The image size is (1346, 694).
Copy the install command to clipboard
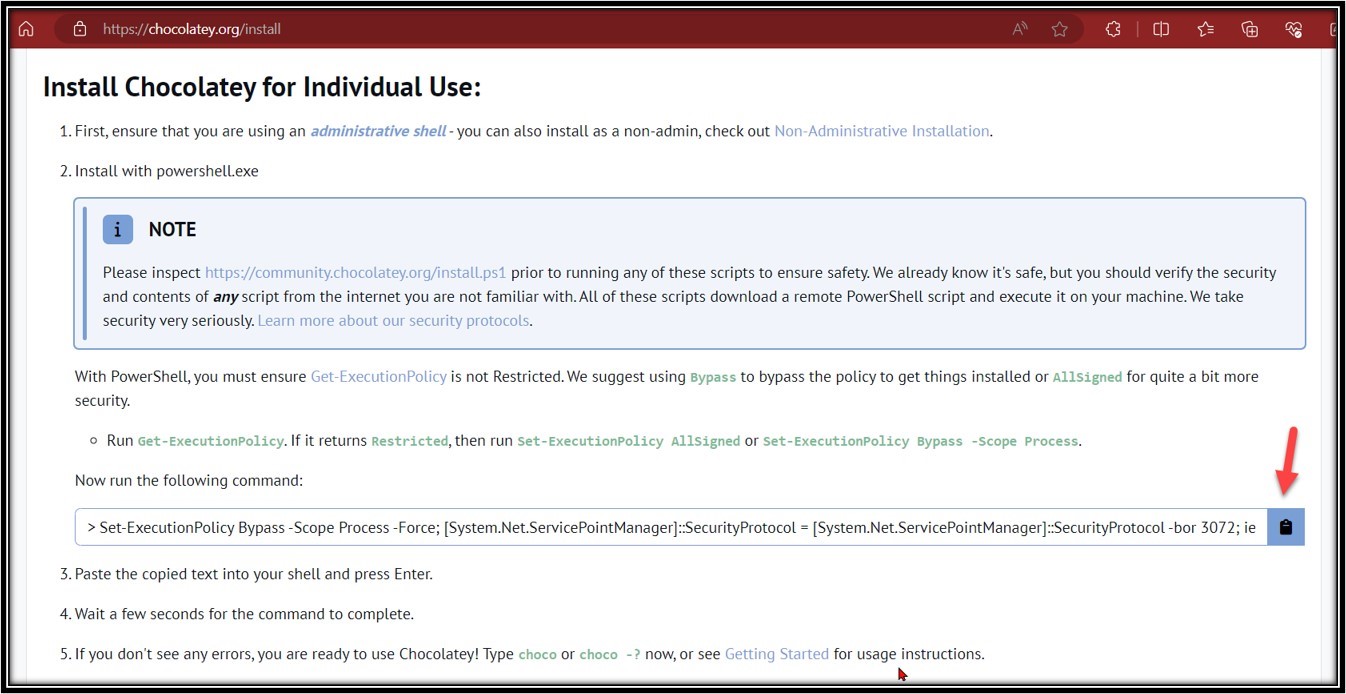[1286, 527]
